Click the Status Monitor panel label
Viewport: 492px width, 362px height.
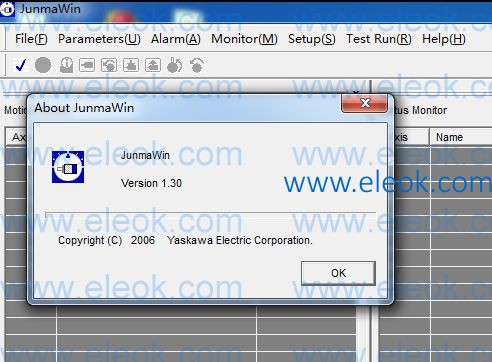pos(420,110)
